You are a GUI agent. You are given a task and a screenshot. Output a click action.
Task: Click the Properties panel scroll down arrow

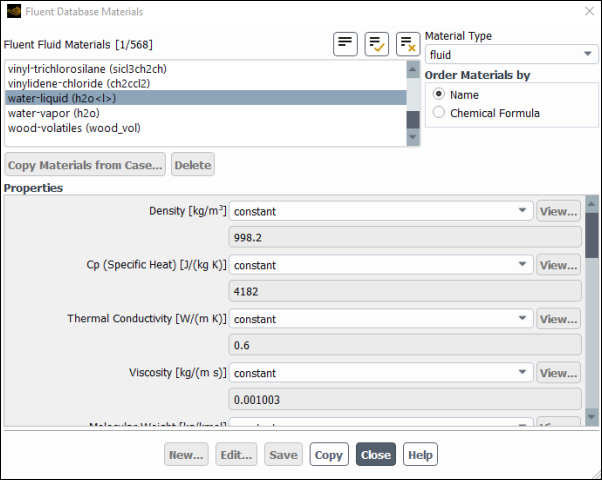pyautogui.click(x=592, y=417)
